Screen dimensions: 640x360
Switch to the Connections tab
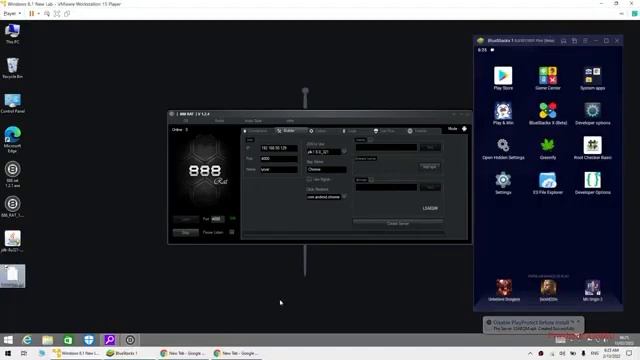click(256, 131)
